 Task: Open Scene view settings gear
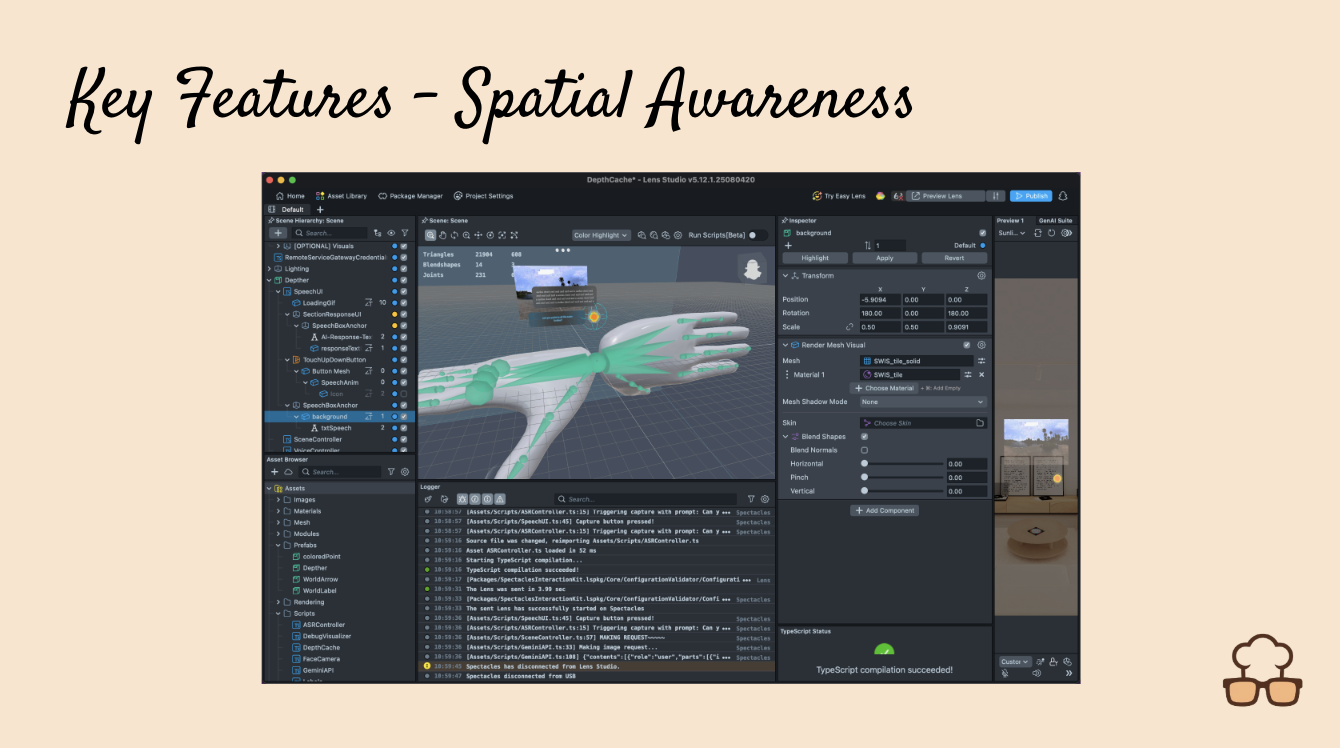click(678, 235)
